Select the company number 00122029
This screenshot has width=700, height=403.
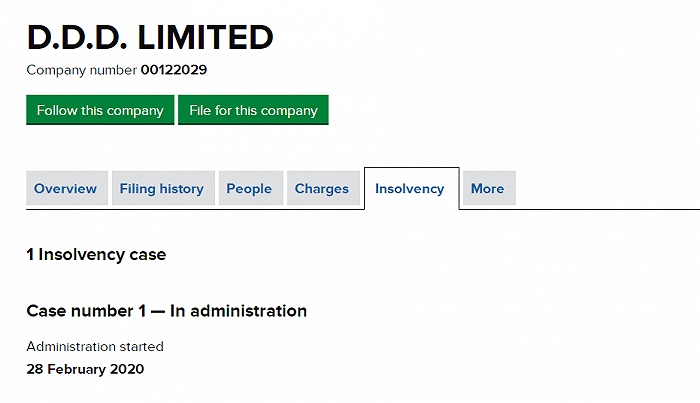174,70
